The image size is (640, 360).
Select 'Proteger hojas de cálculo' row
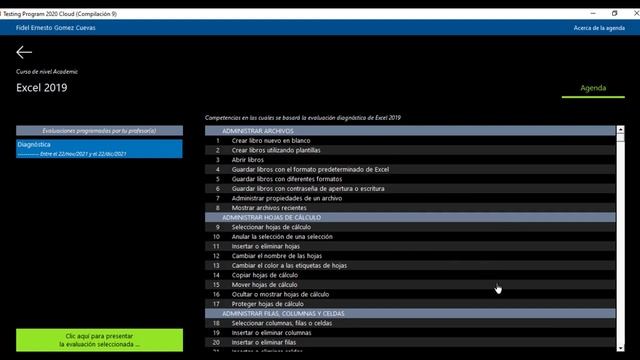[410, 304]
